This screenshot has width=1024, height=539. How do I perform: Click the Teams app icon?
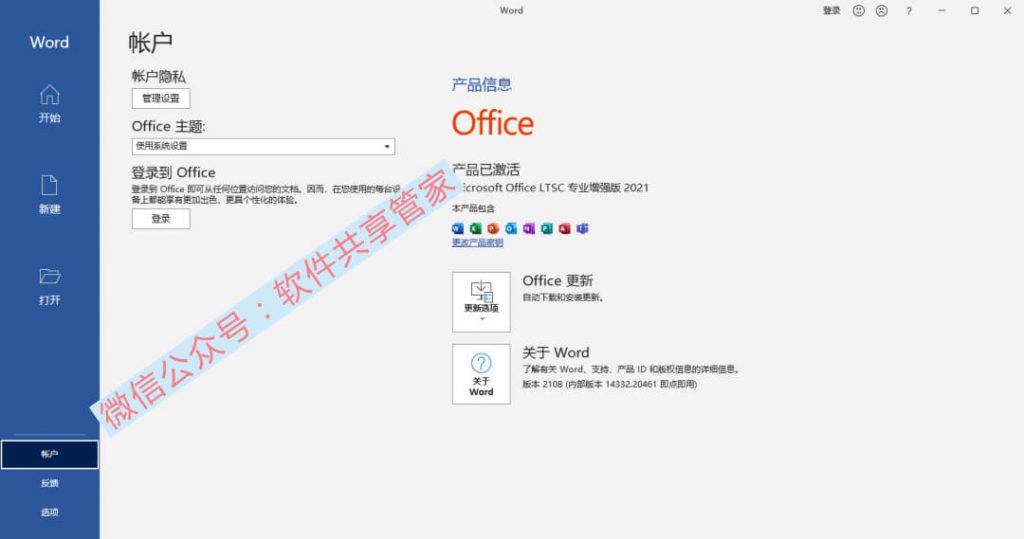click(x=582, y=228)
